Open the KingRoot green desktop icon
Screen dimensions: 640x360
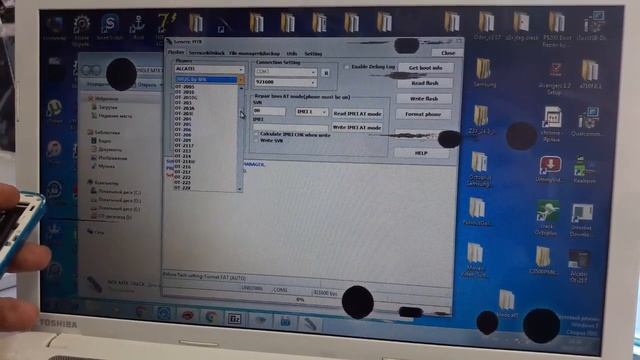(x=584, y=169)
